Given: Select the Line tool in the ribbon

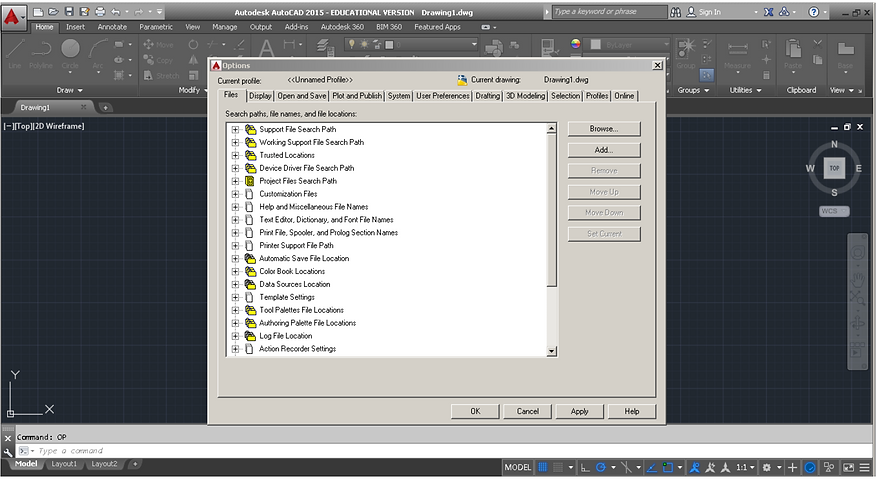Looking at the screenshot, I should point(15,54).
